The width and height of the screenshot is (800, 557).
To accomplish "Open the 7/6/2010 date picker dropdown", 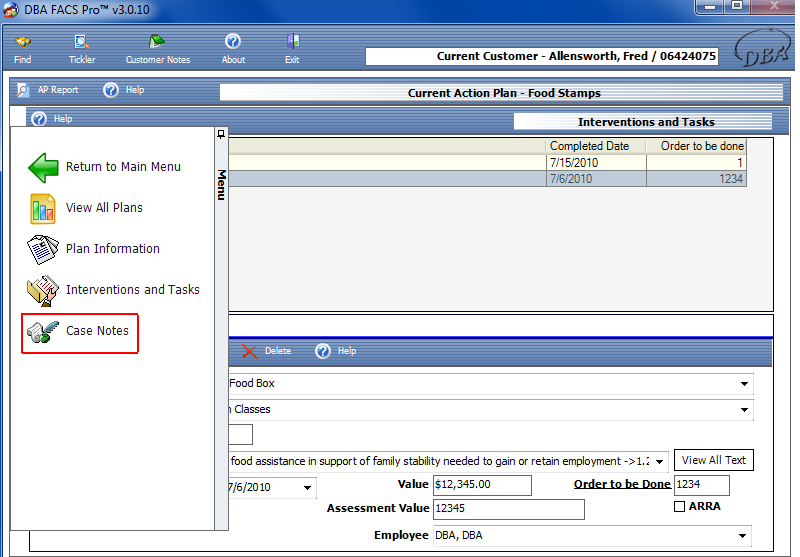I will [x=307, y=488].
